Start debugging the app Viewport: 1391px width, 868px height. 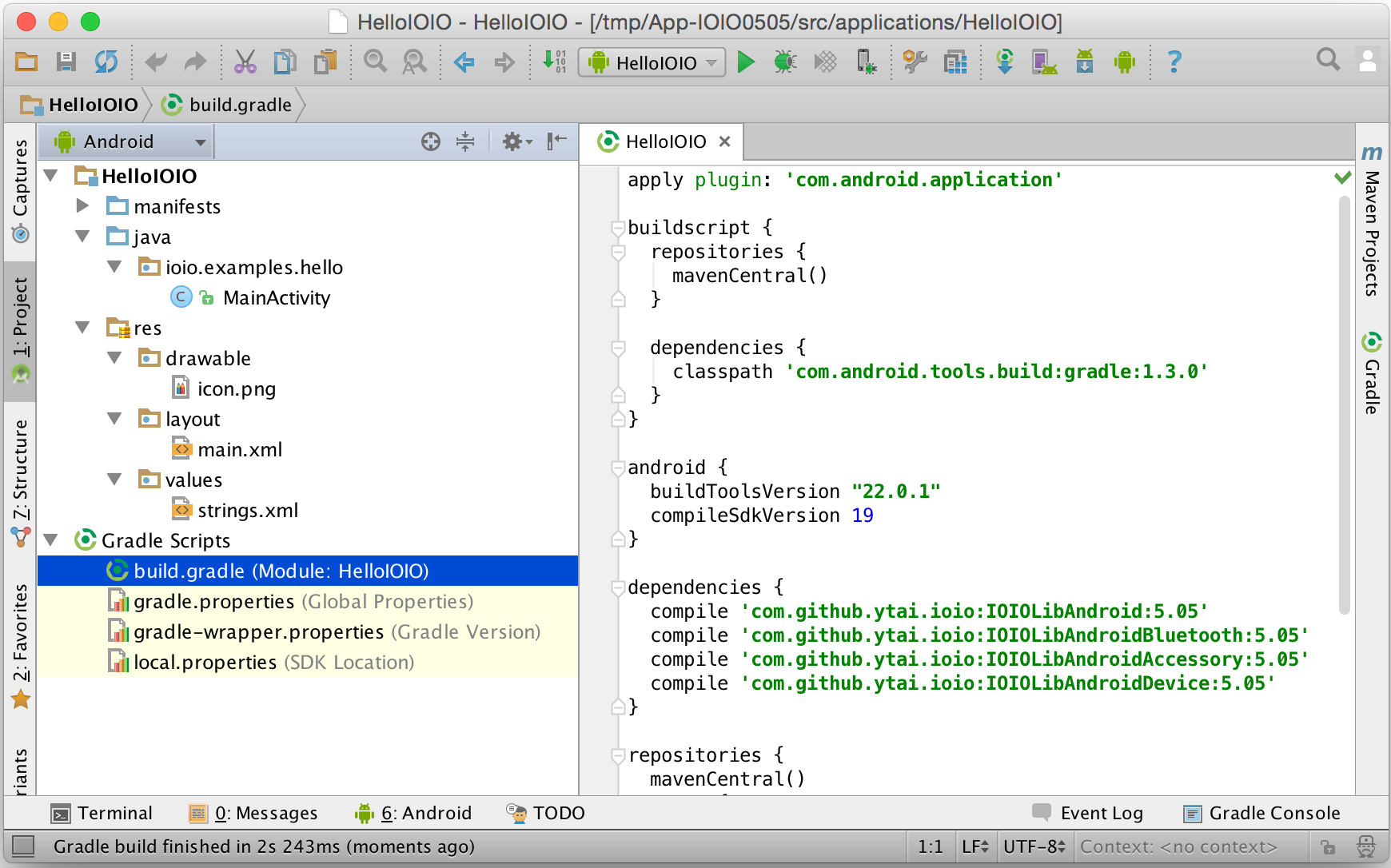coord(785,62)
